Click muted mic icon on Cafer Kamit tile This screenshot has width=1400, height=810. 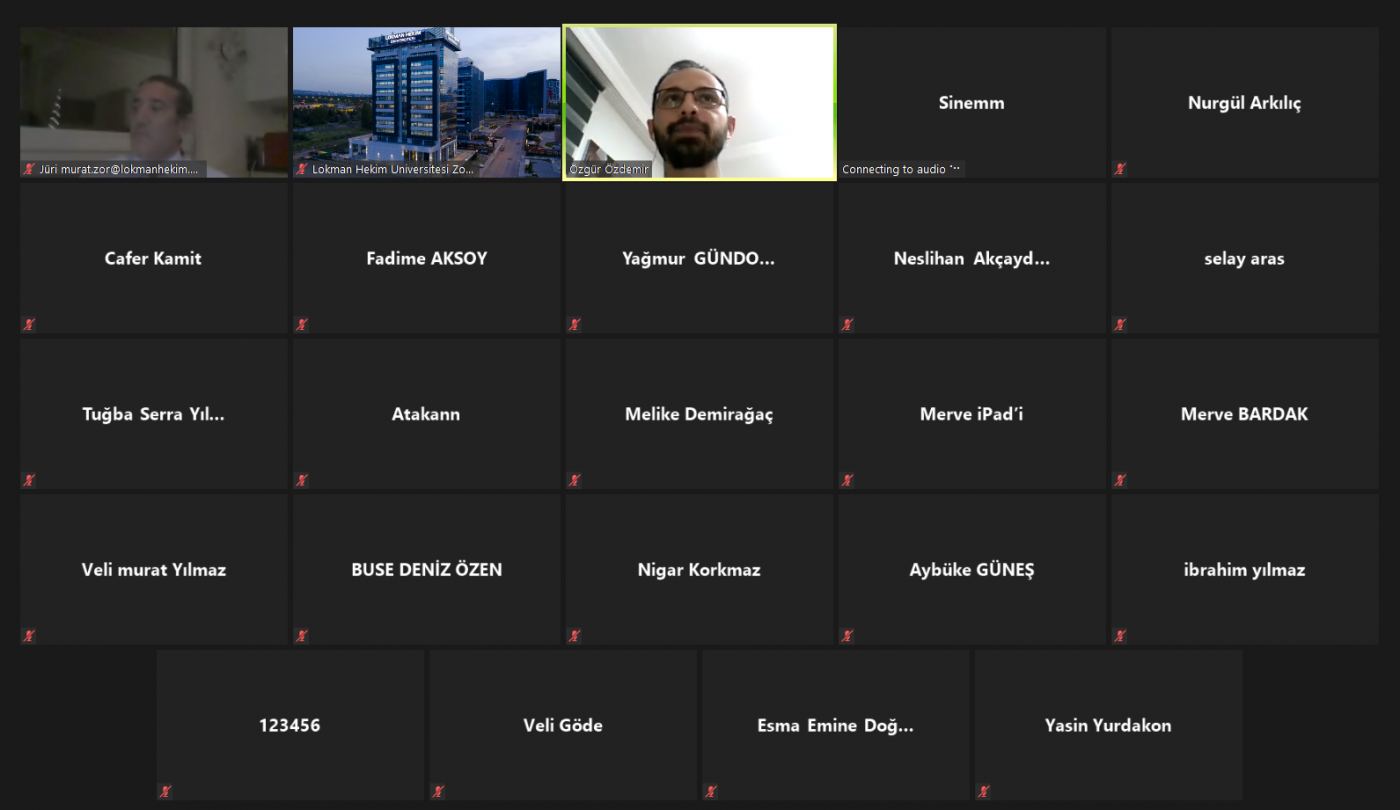click(29, 324)
